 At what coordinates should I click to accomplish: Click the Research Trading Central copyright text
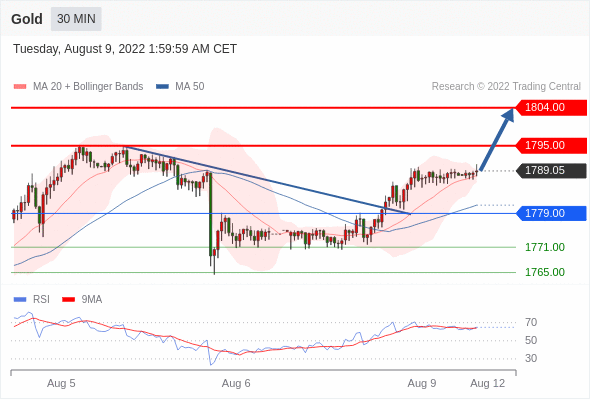[x=506, y=87]
